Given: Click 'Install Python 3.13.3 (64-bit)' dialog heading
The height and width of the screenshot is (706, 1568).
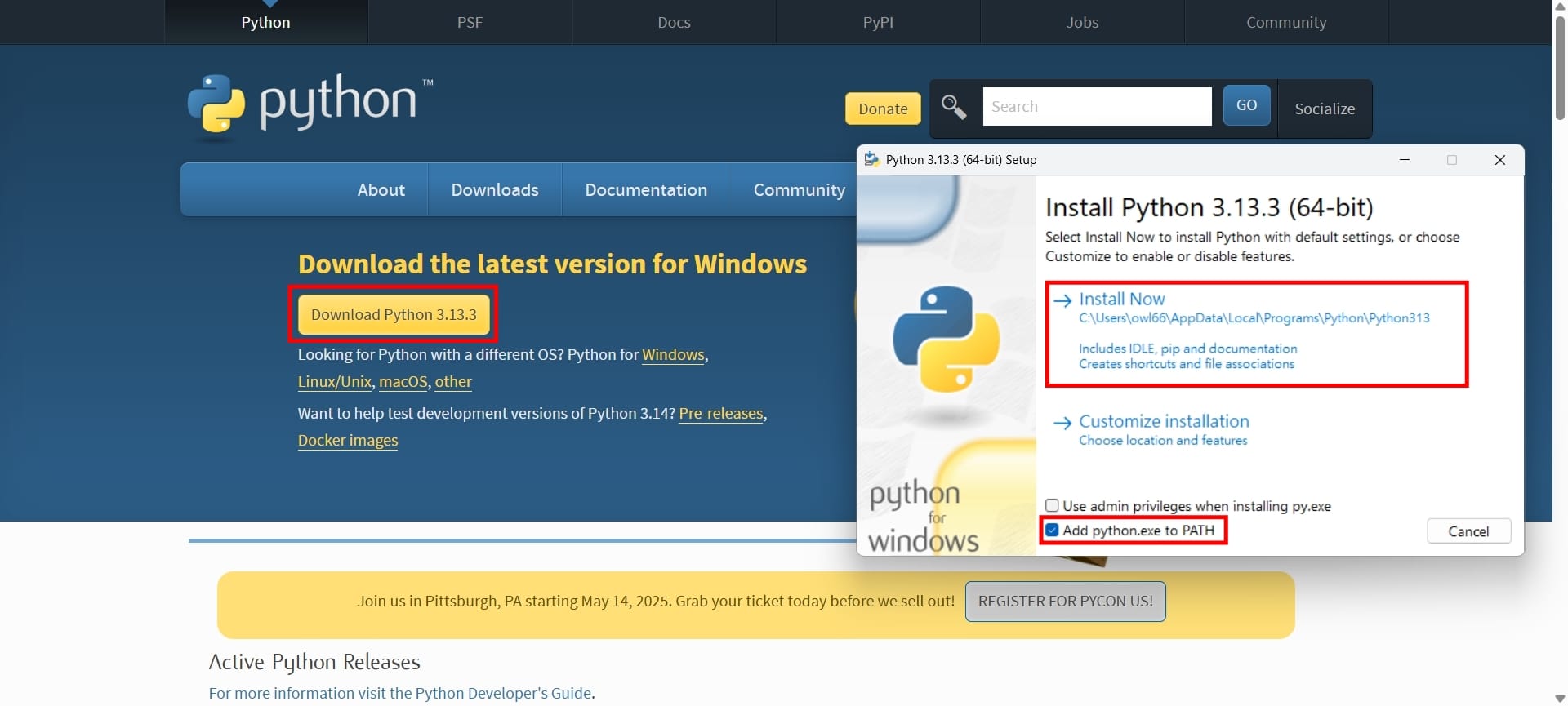Looking at the screenshot, I should click(x=1209, y=207).
